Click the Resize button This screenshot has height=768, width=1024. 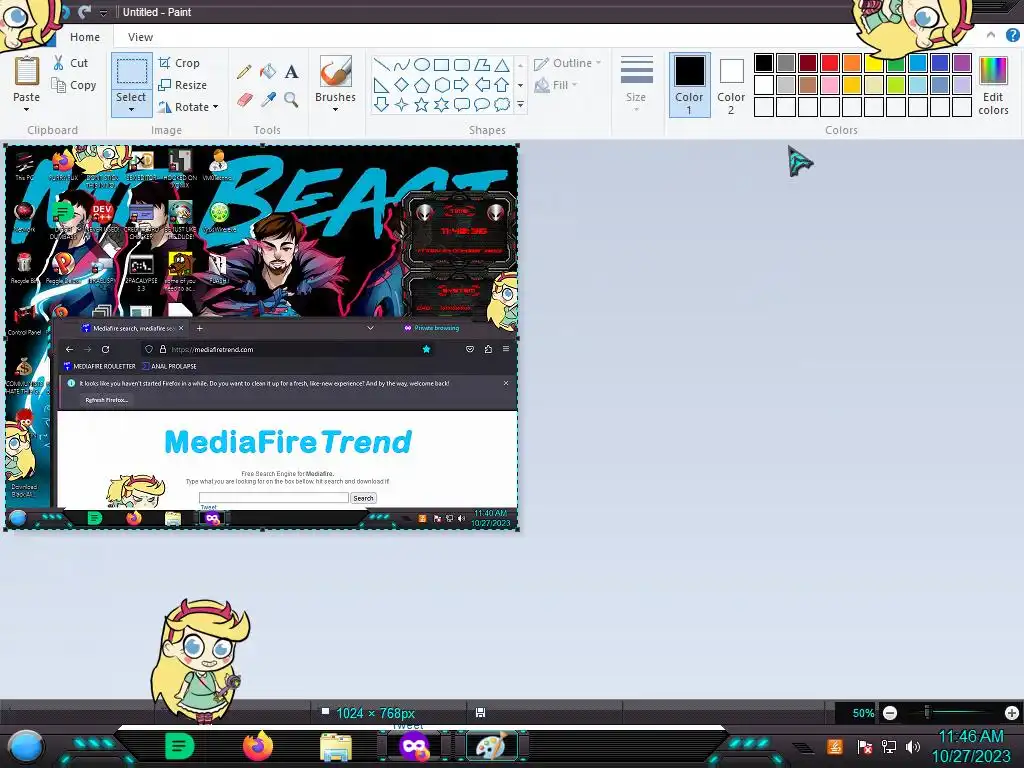click(182, 86)
